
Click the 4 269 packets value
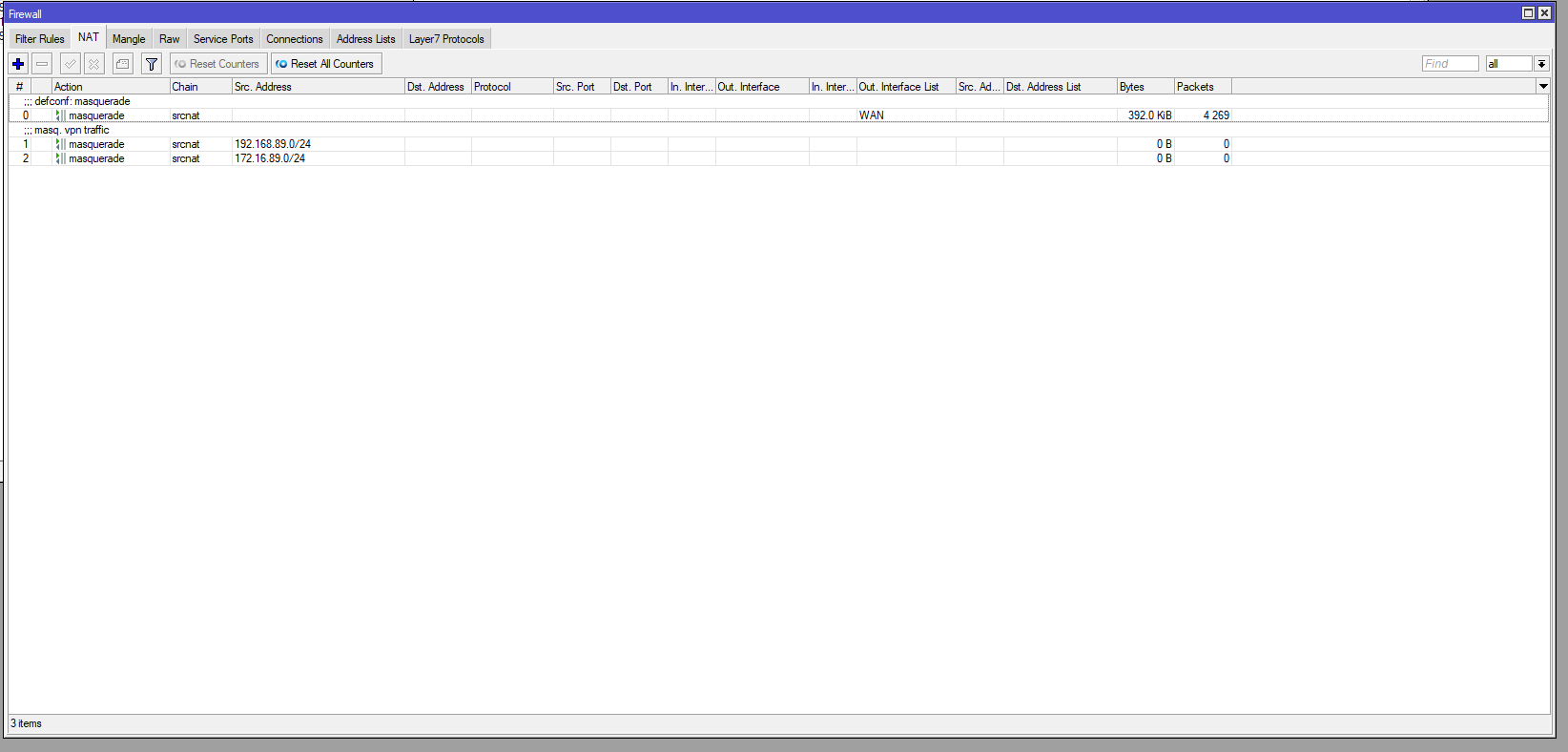click(1216, 115)
